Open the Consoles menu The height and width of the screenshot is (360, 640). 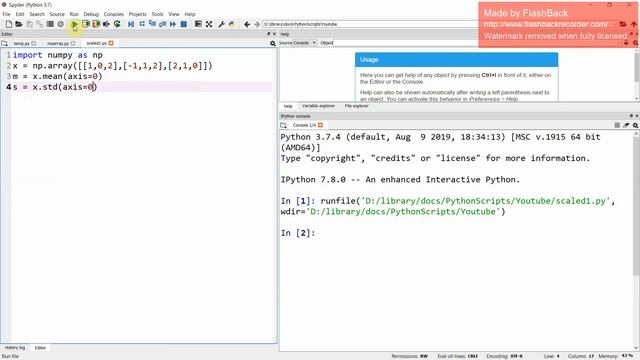113,14
